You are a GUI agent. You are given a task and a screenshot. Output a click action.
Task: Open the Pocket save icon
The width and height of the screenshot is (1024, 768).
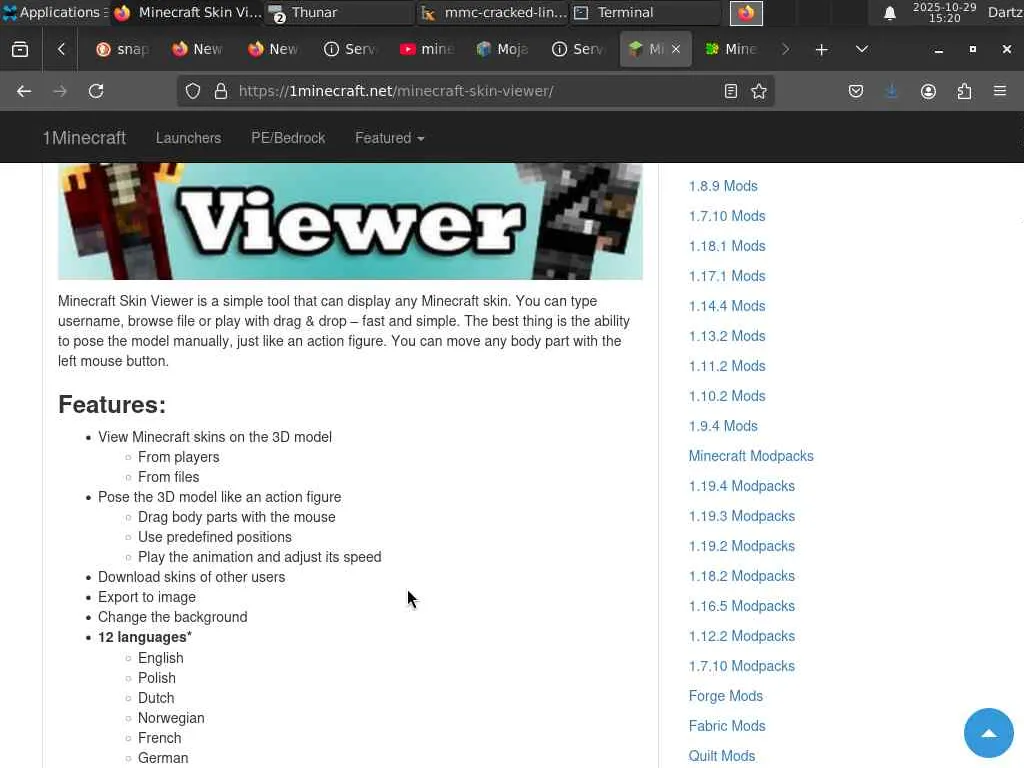click(x=856, y=91)
